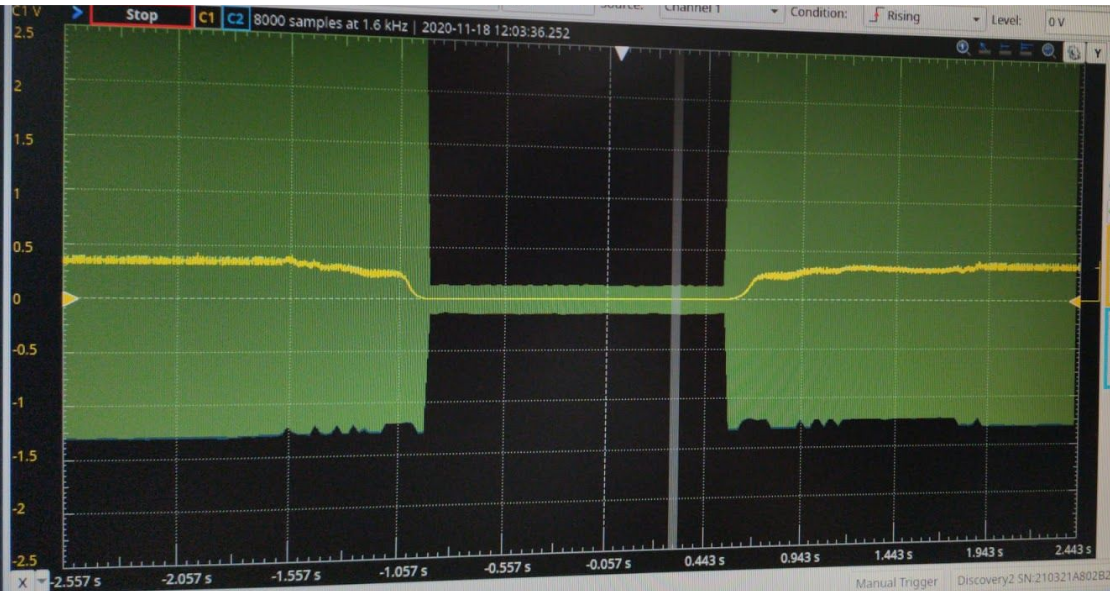Click the first cursor icon after zoom
1110x591 pixels.
point(984,48)
